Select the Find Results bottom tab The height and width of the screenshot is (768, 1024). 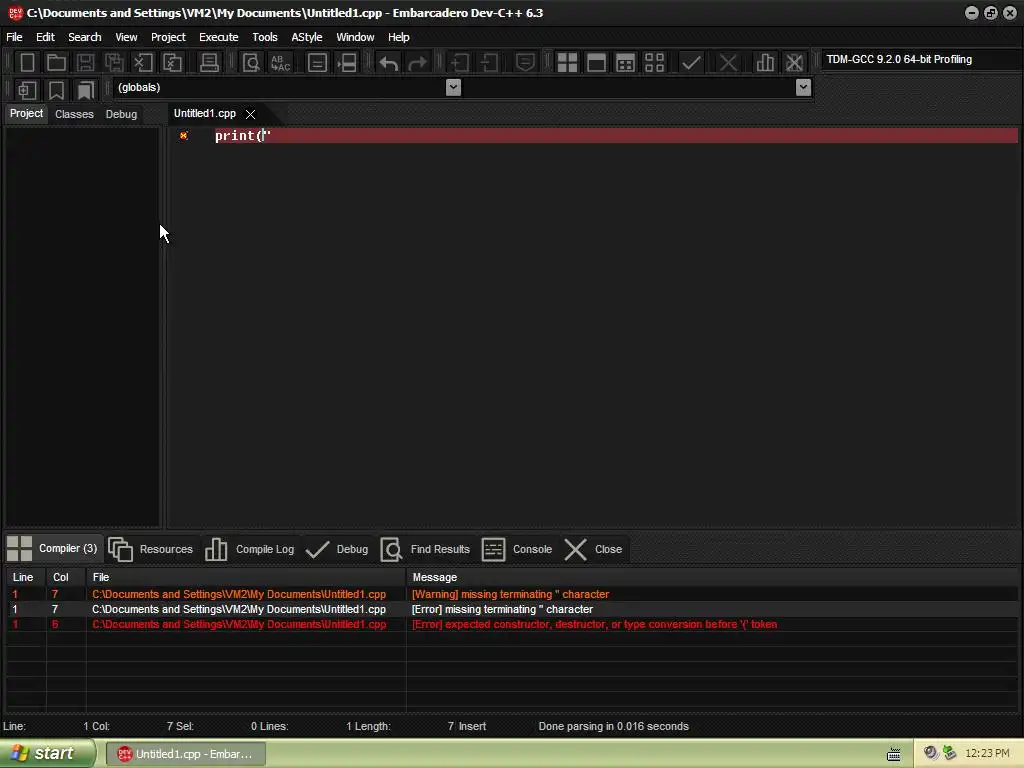[425, 549]
